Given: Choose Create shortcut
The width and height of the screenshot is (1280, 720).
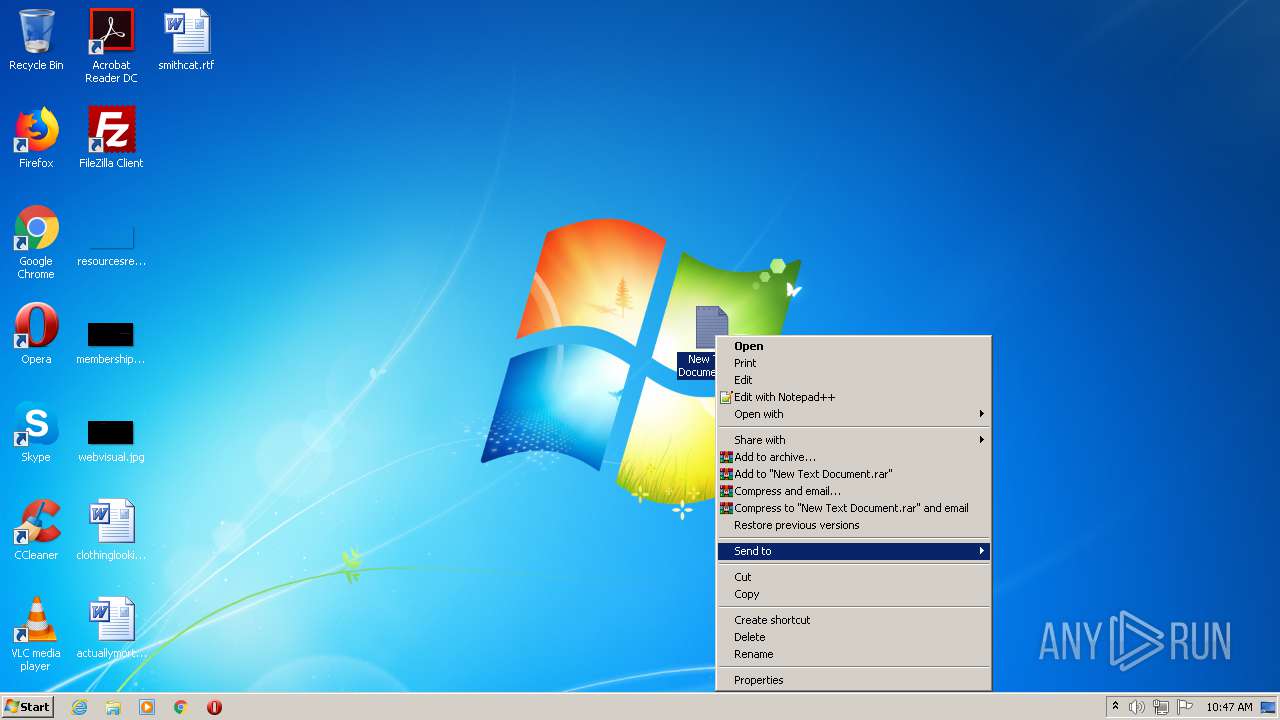Looking at the screenshot, I should tap(854, 620).
